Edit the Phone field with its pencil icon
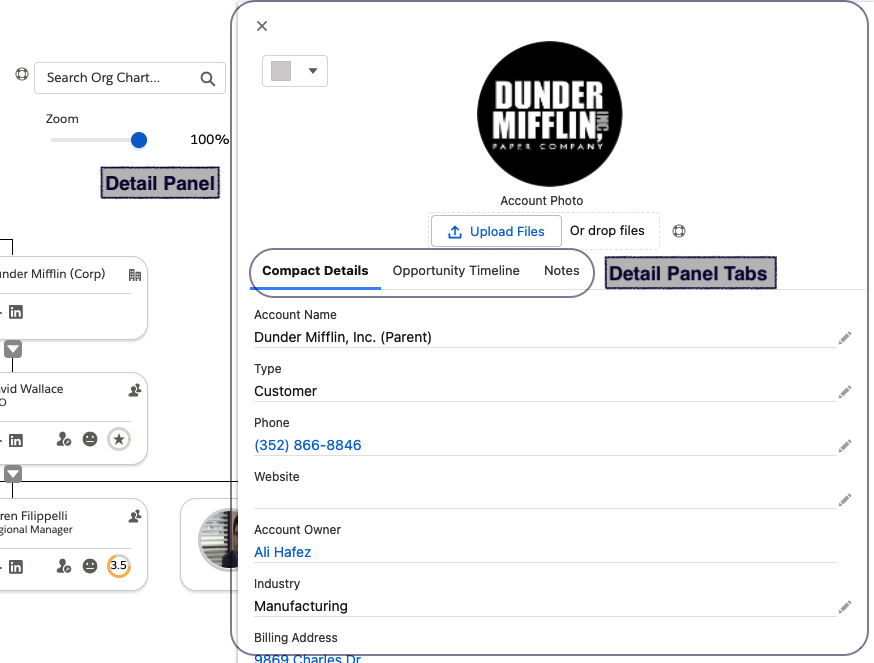This screenshot has height=663, width=874. [x=844, y=446]
